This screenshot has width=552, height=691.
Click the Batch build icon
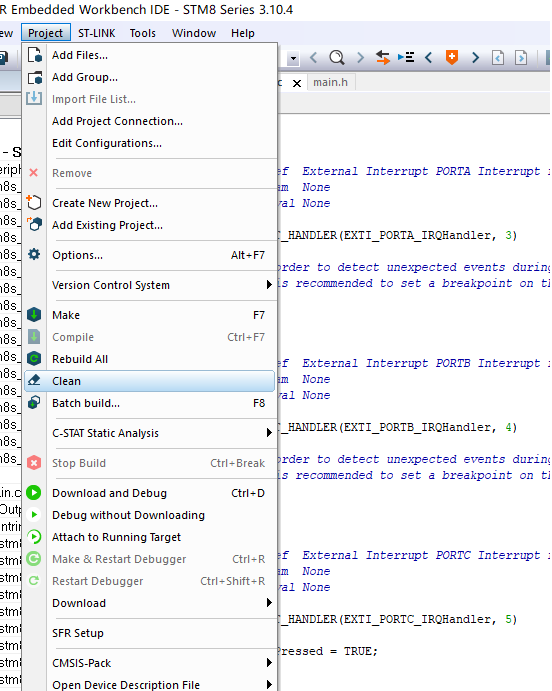point(34,403)
